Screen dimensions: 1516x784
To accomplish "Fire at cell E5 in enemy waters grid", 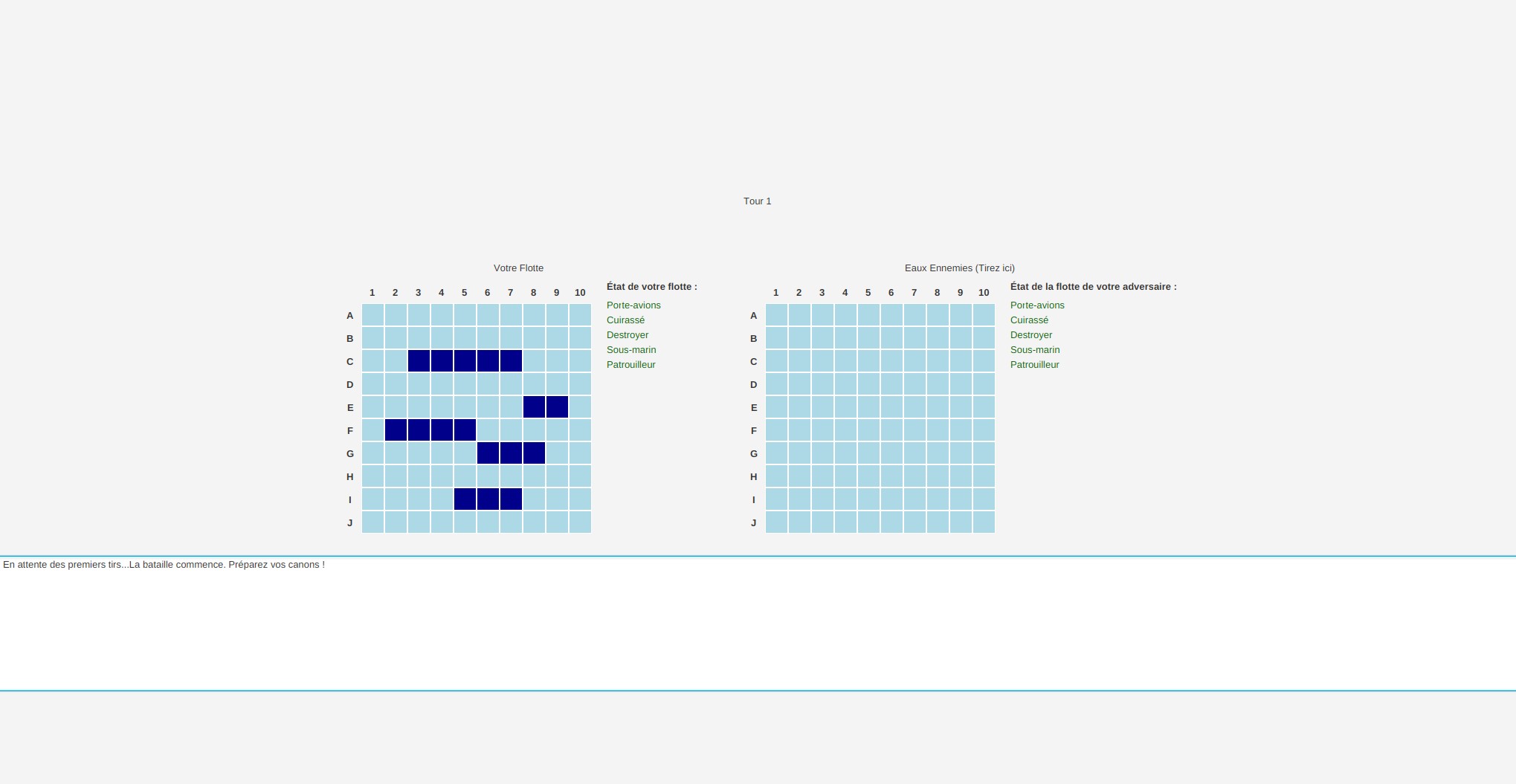I will click(x=868, y=407).
